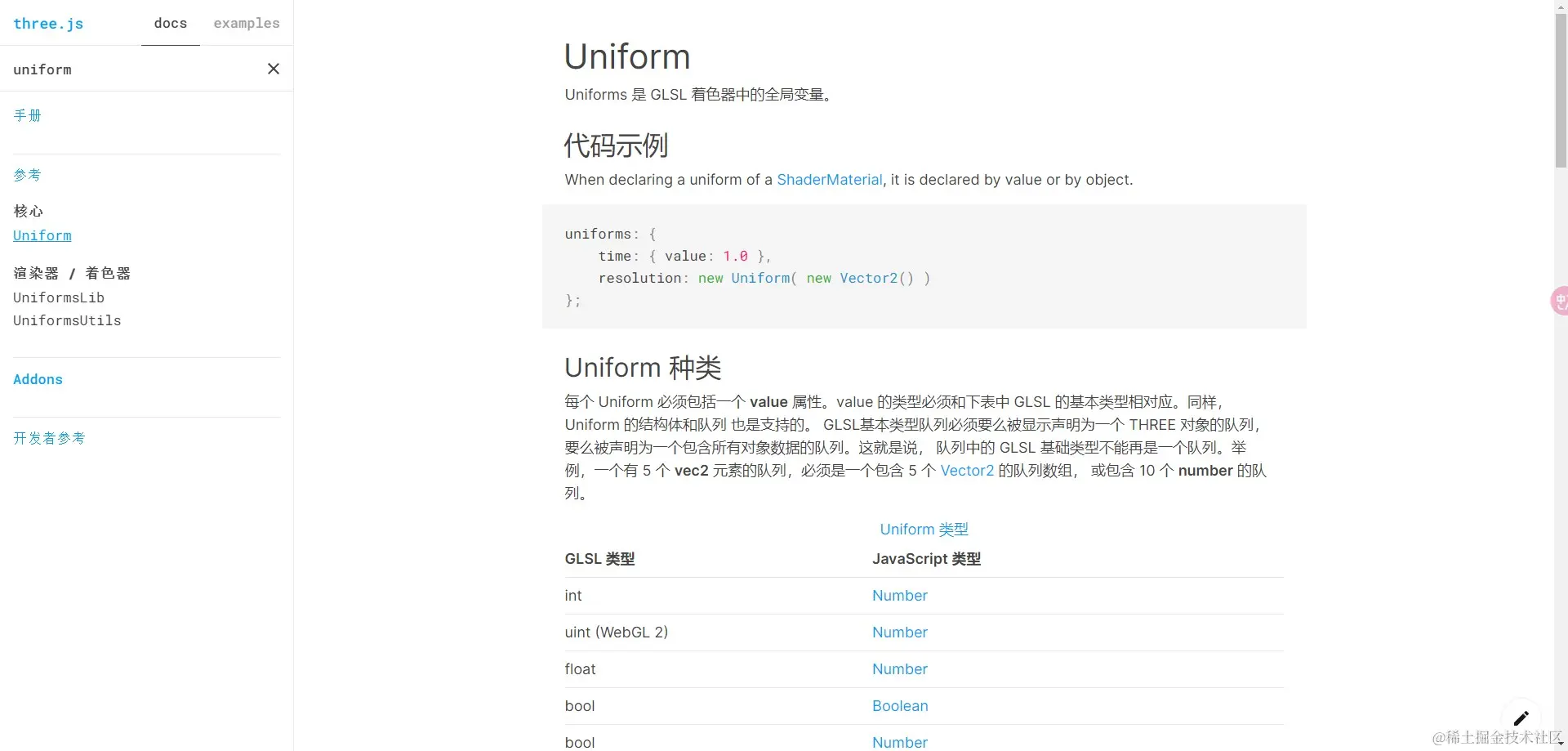Viewport: 1568px width, 751px height.
Task: Open UniformsUtils in the sidebar
Action: pos(67,320)
